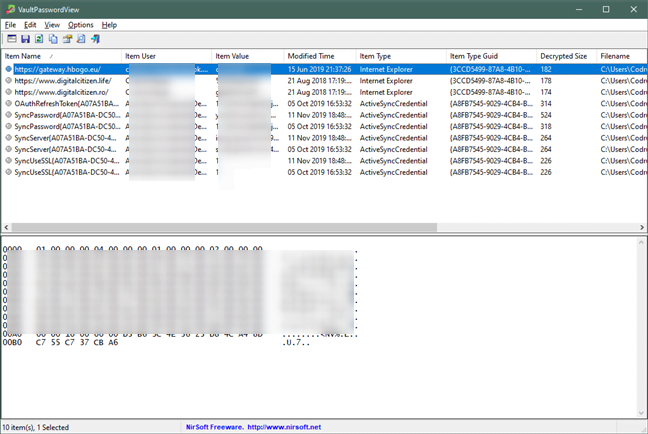648x434 pixels.
Task: Click the Decrypted Size value 314
Action: pos(546,103)
